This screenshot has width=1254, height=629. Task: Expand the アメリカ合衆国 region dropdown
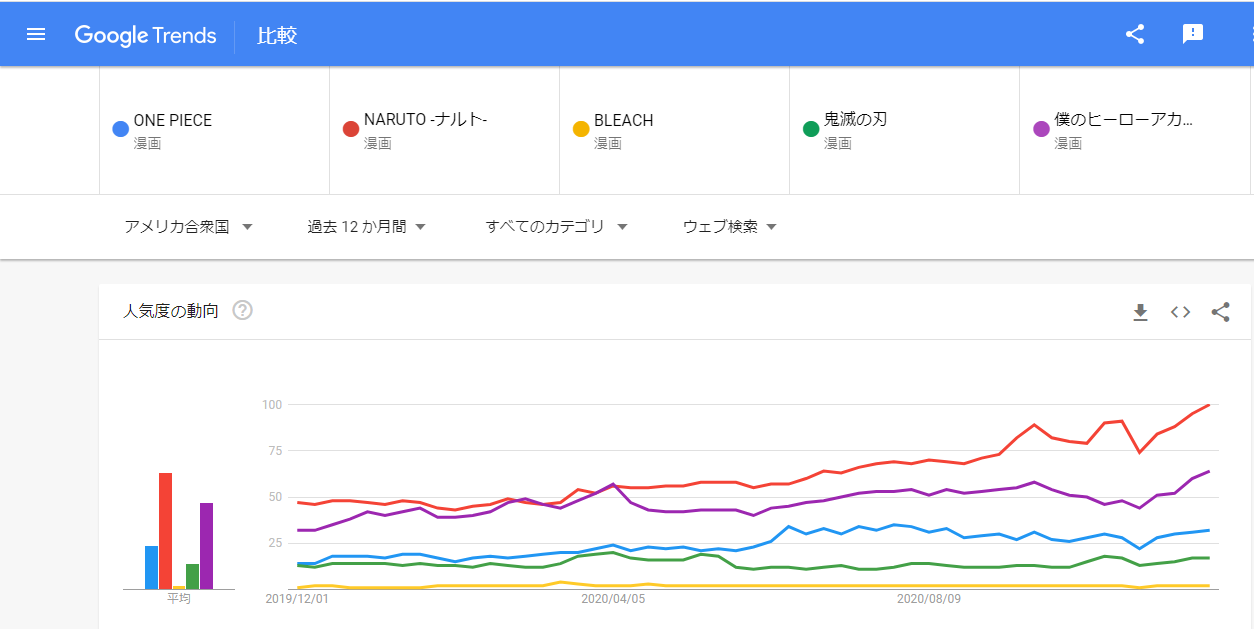pyautogui.click(x=188, y=227)
